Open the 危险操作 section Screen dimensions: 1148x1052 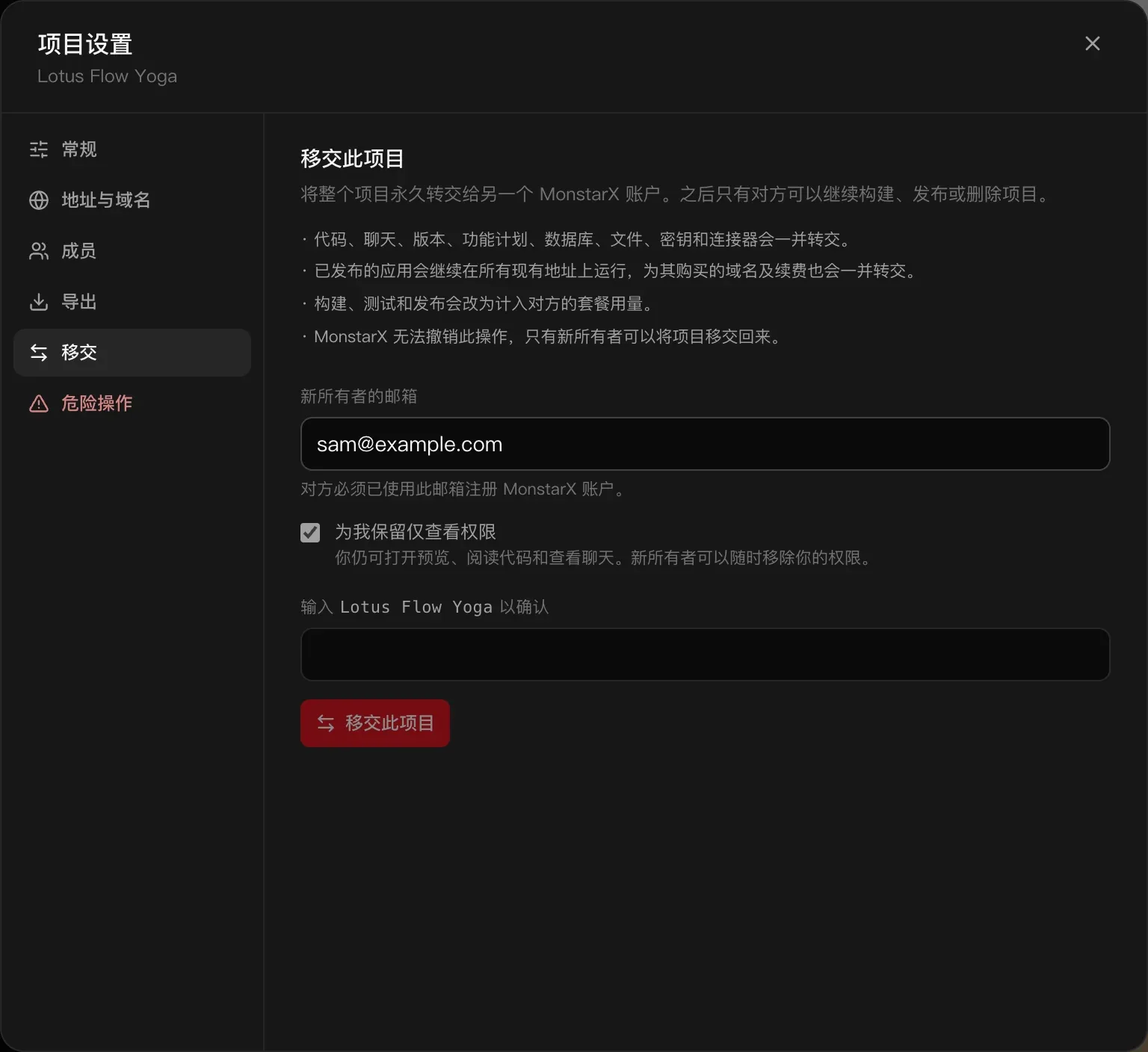coord(132,403)
